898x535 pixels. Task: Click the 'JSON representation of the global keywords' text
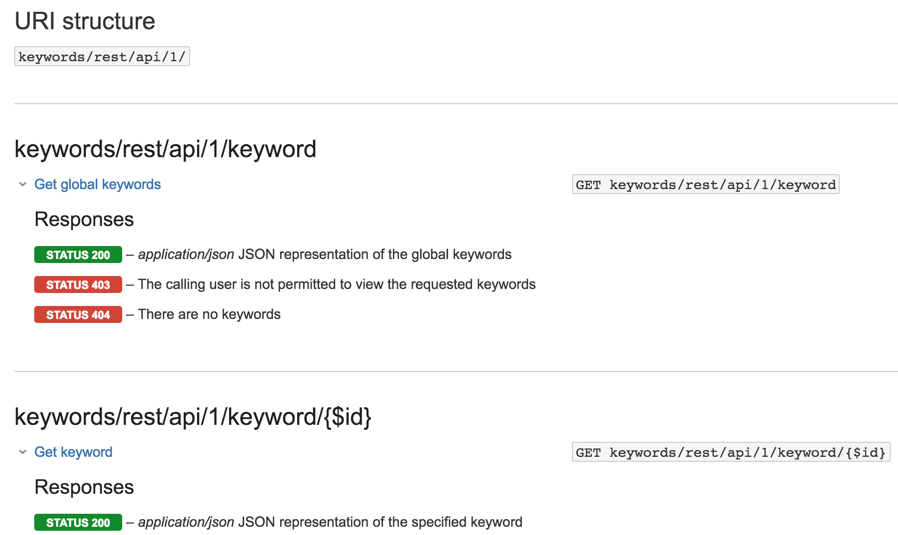[375, 254]
